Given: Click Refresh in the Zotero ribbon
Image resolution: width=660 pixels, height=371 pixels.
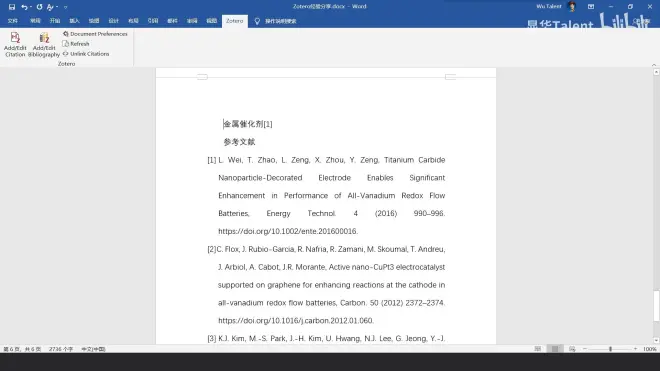Looking at the screenshot, I should 76,44.
